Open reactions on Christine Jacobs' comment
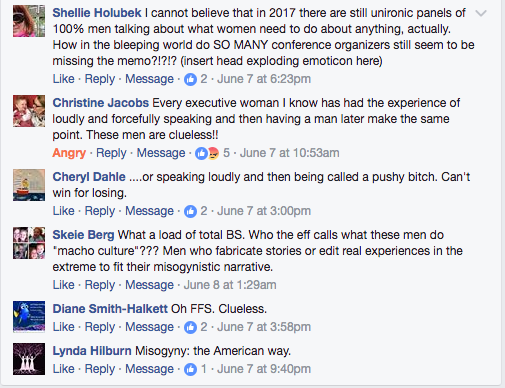 click(207, 153)
